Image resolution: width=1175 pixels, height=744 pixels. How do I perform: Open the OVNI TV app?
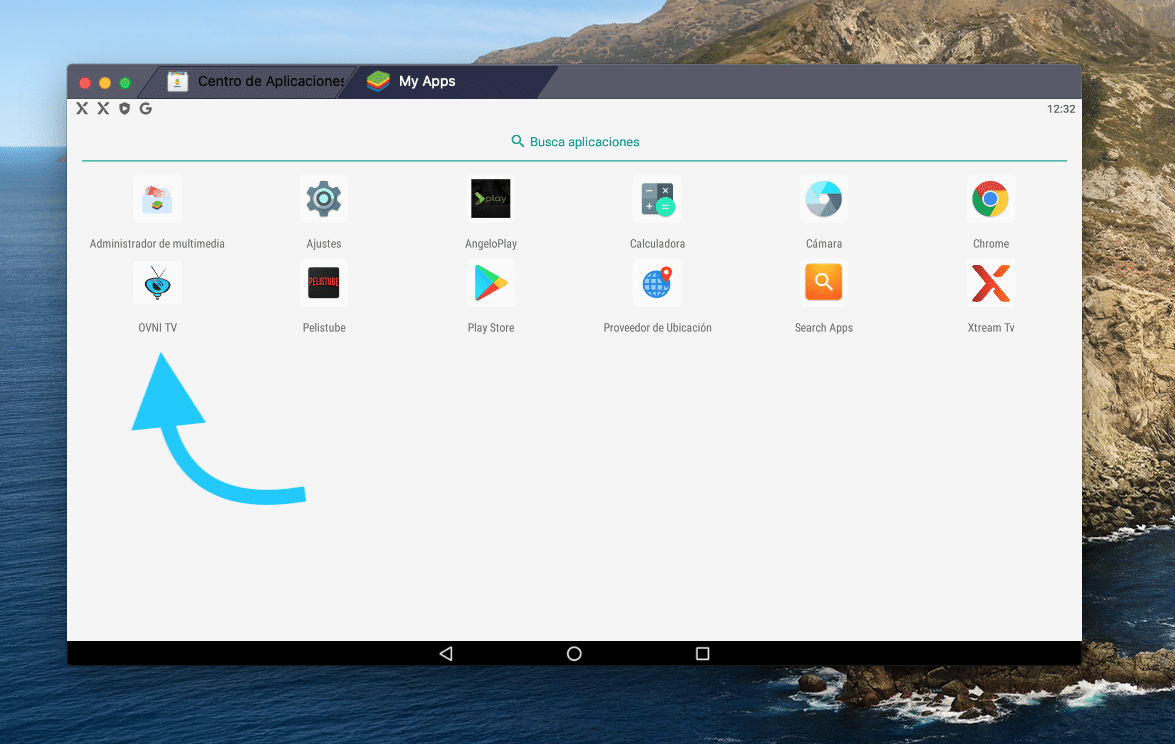point(157,282)
